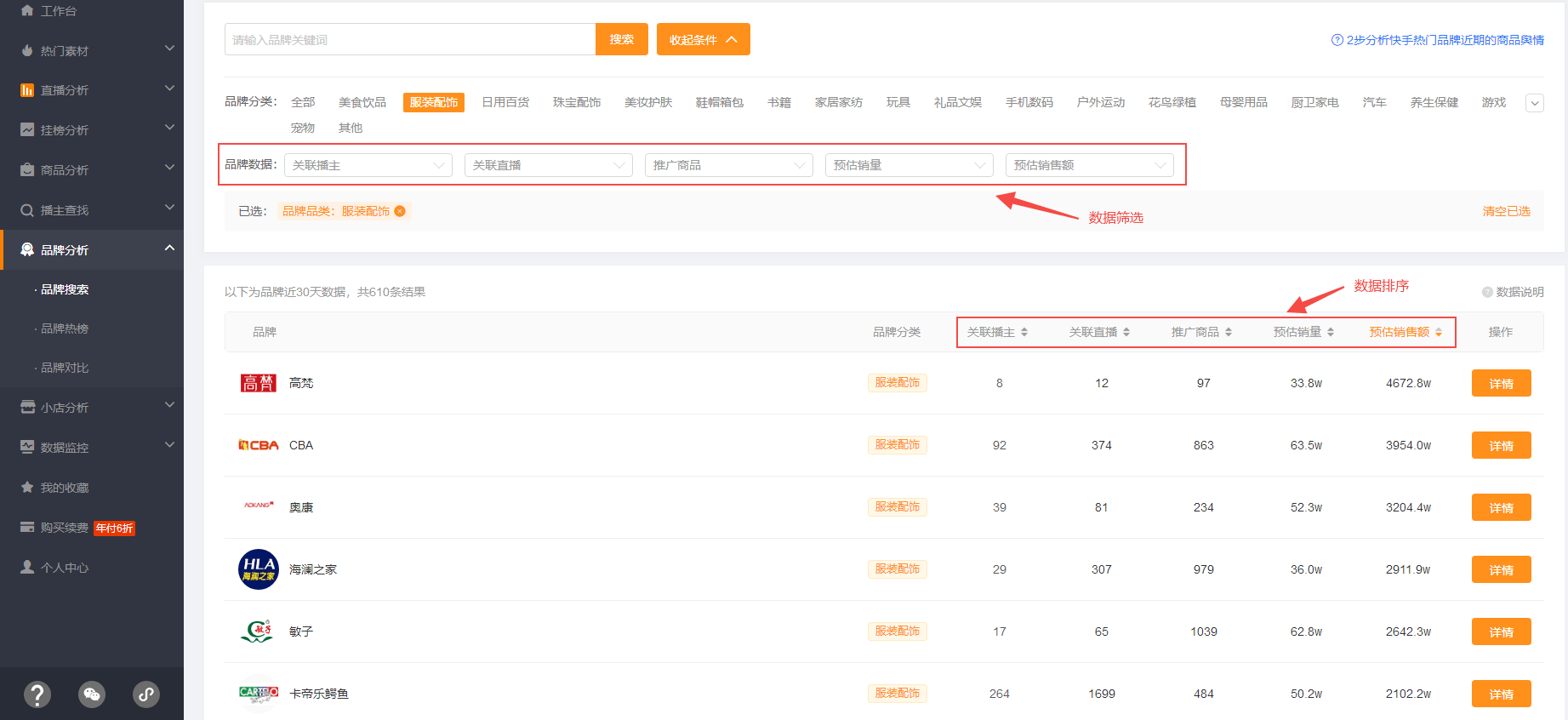Click the trend icon beside 挂榜分析
Image resolution: width=1568 pixels, height=720 pixels.
pos(27,129)
